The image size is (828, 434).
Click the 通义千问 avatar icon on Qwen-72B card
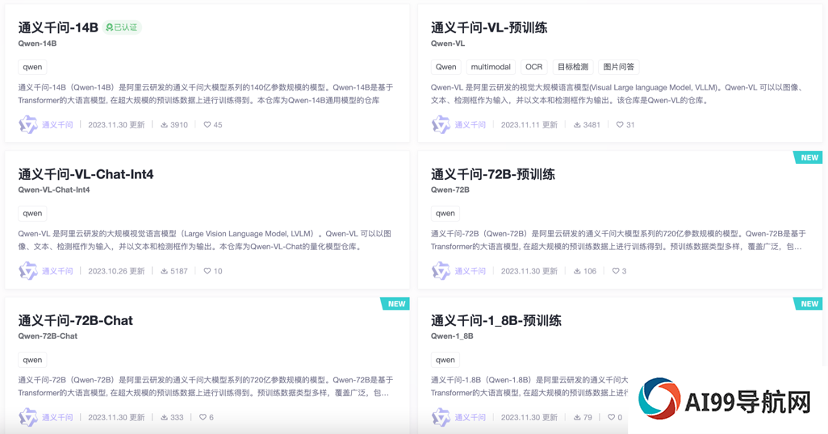pos(441,271)
